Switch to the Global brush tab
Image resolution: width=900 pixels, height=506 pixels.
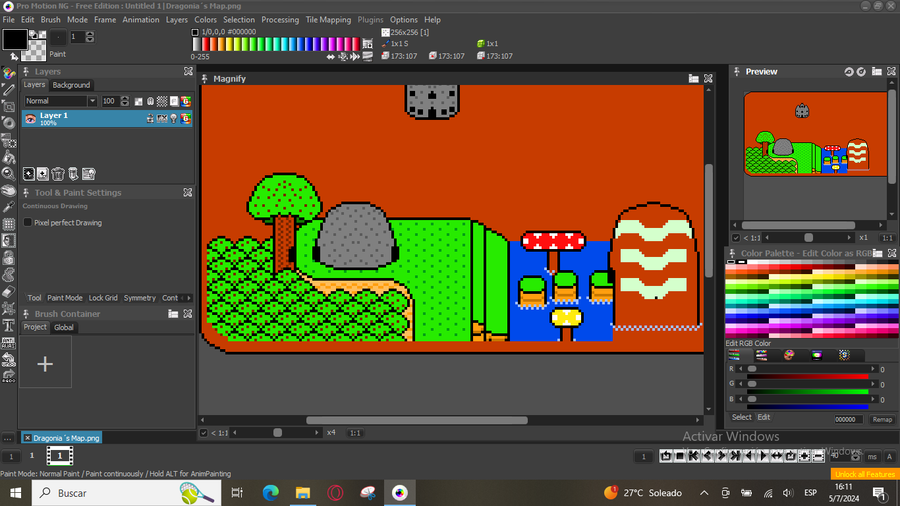point(64,328)
